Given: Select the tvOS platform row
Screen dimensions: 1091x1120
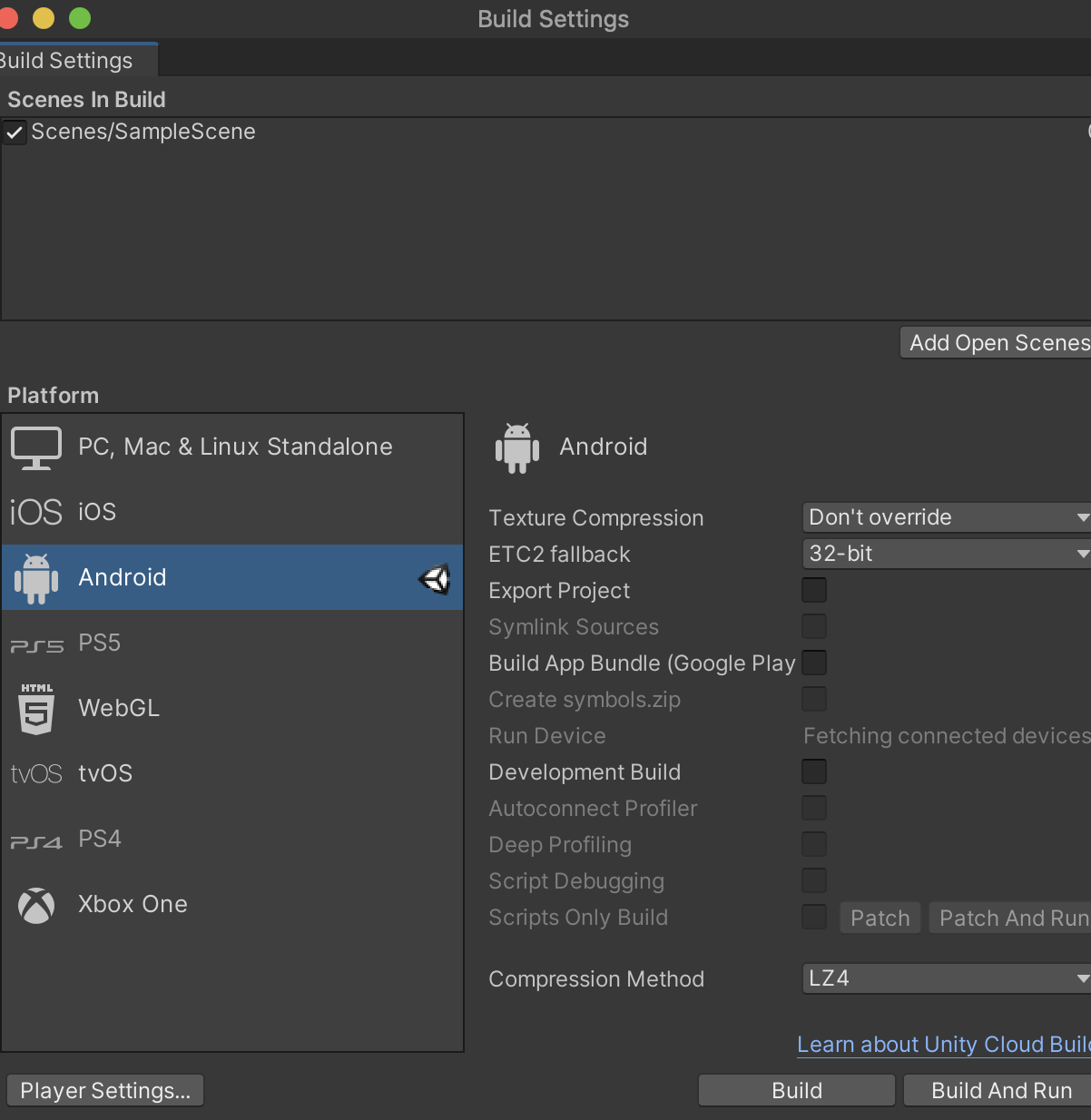Looking at the screenshot, I should pyautogui.click(x=232, y=773).
